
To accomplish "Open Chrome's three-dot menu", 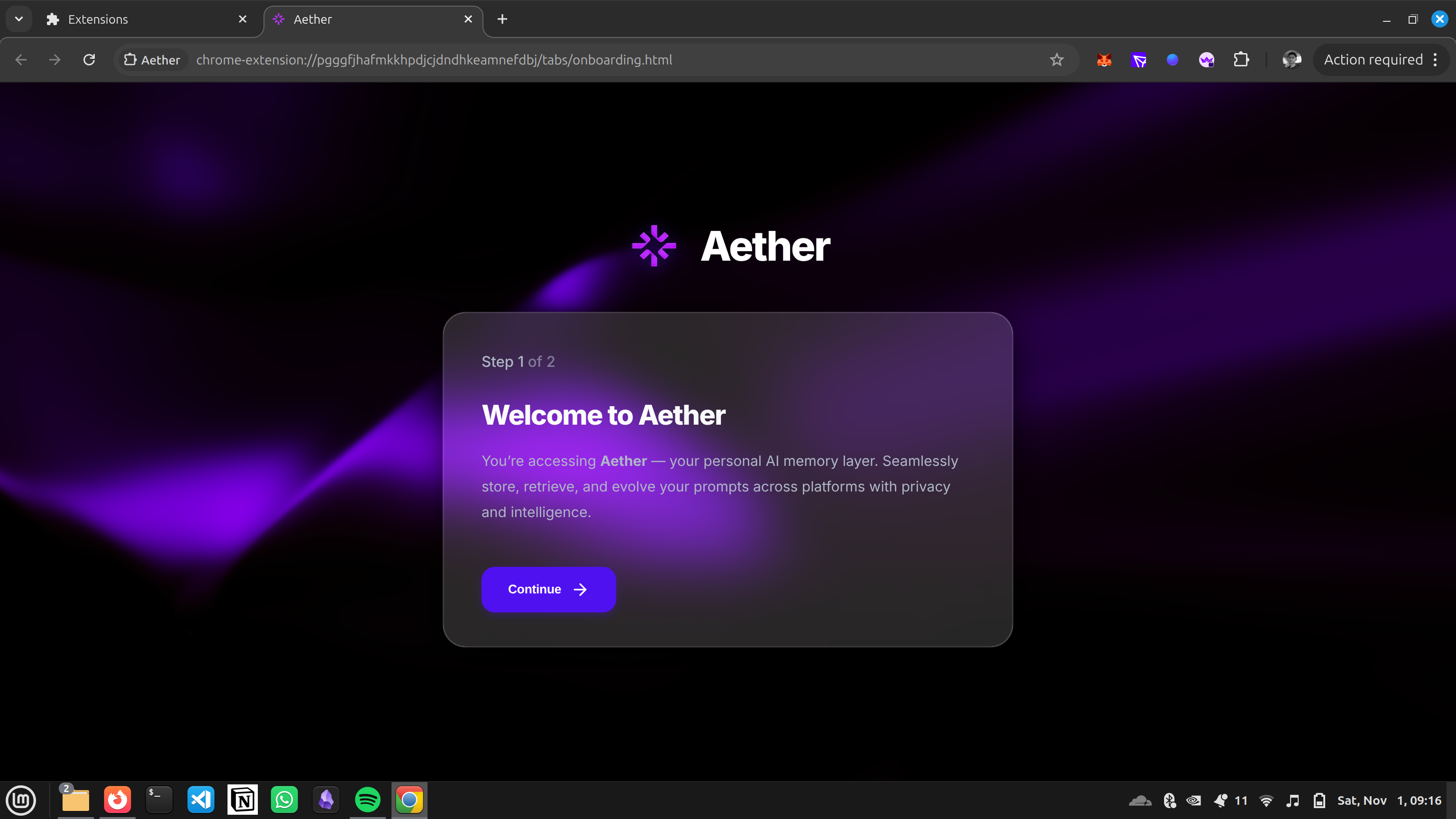I will click(1436, 60).
